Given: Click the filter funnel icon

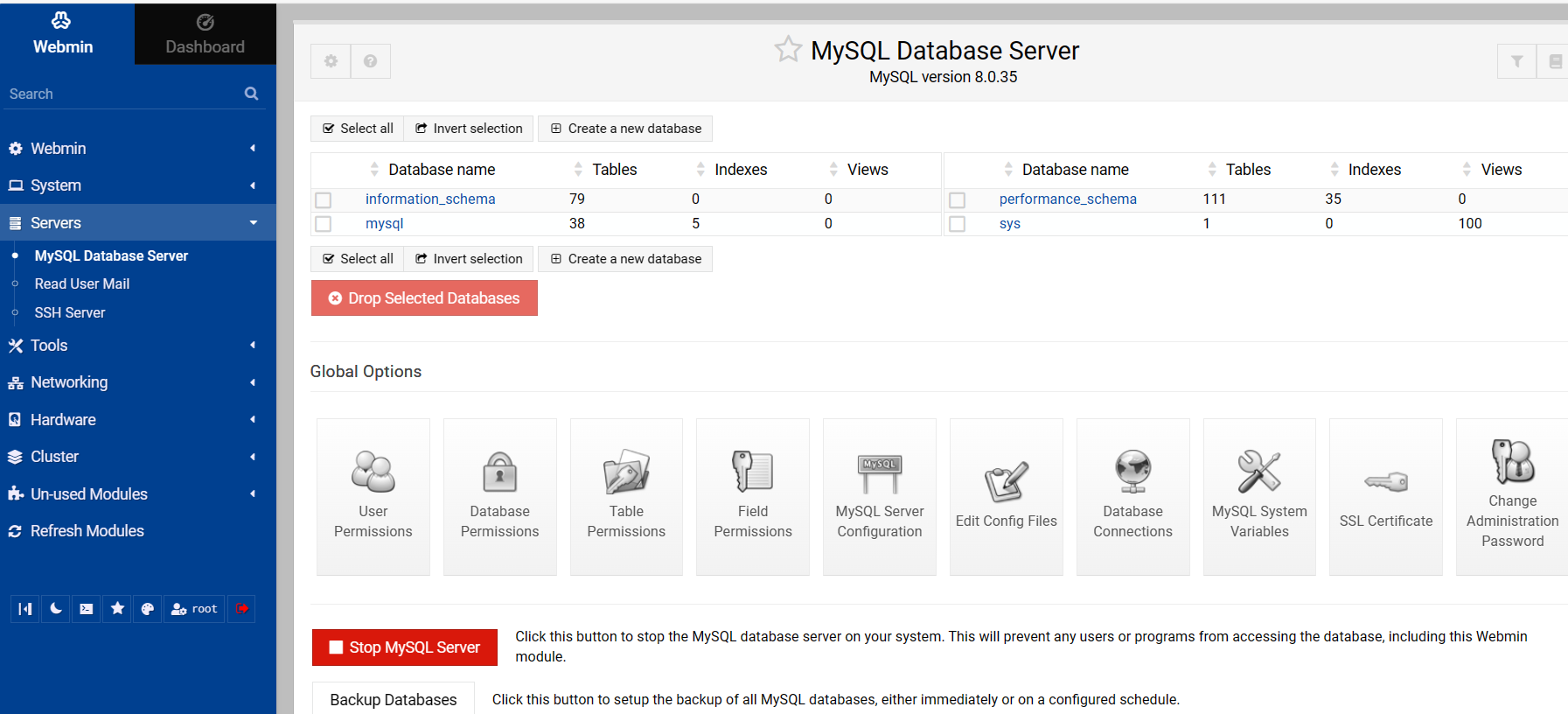Looking at the screenshot, I should click(x=1517, y=61).
